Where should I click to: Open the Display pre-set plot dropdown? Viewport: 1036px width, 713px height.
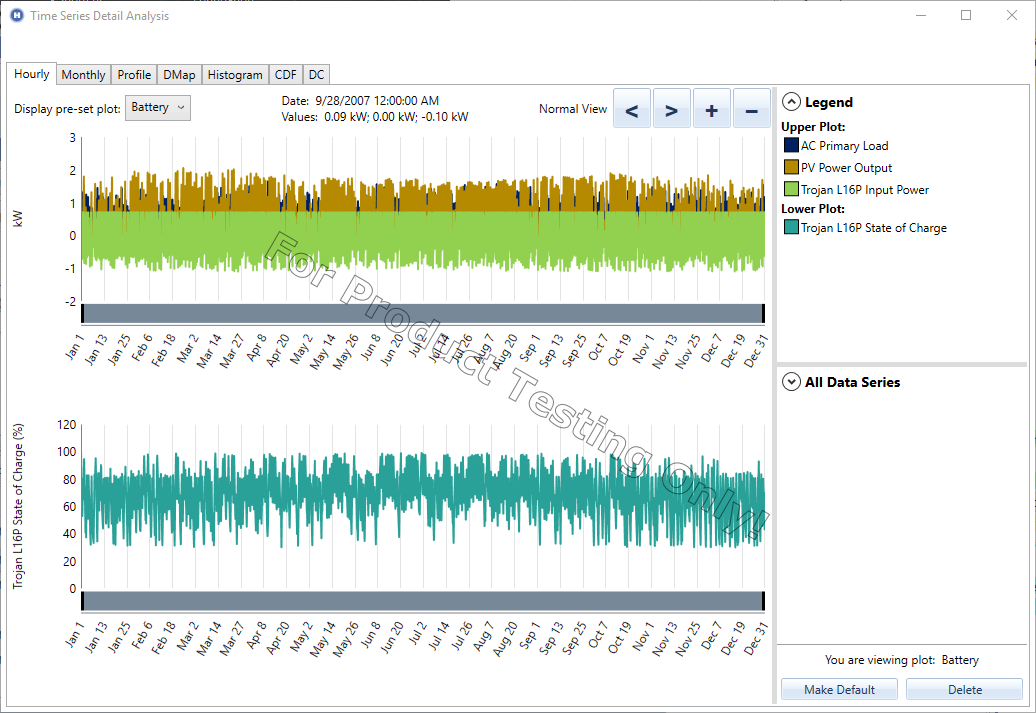pos(157,108)
